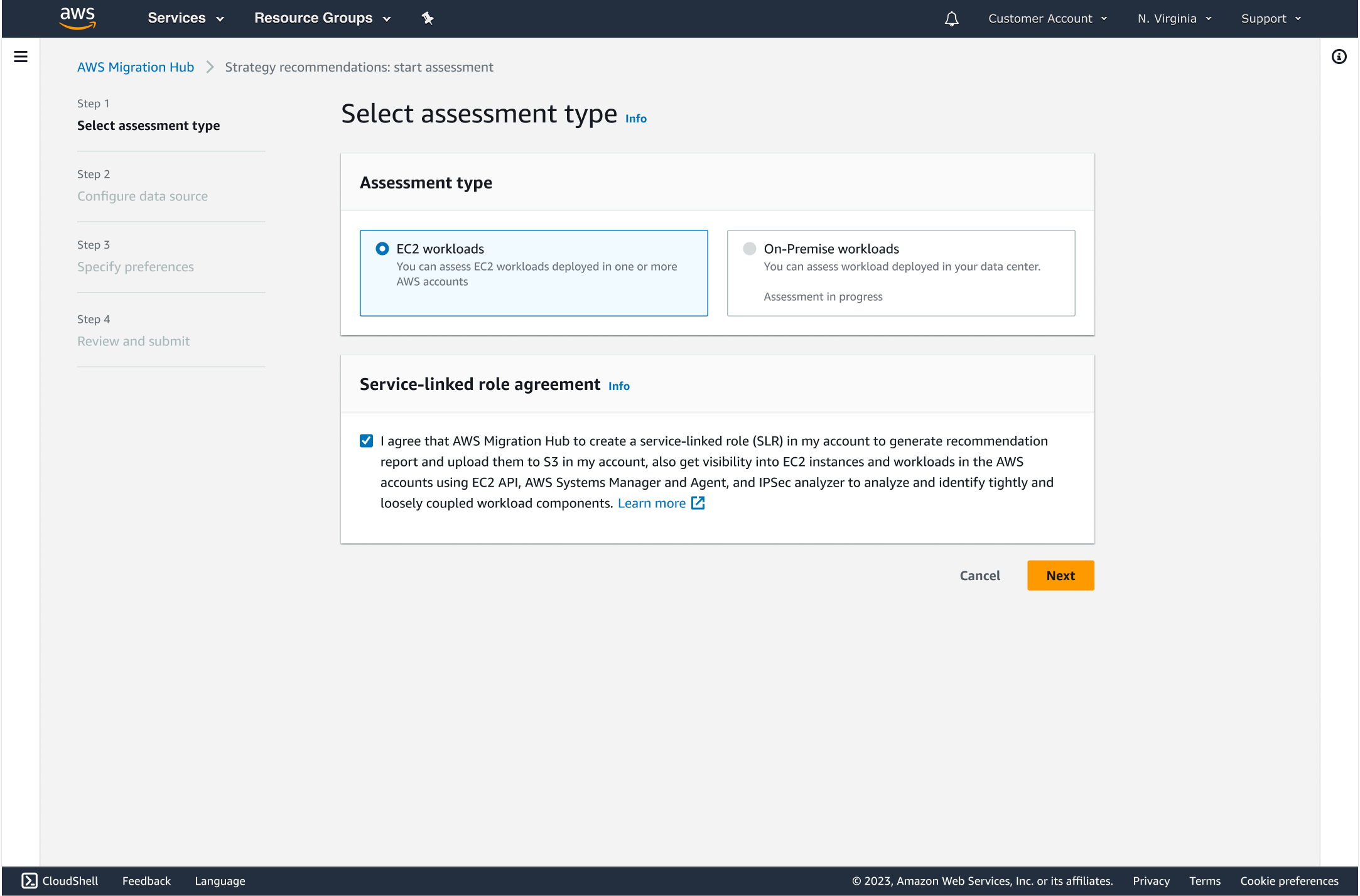This screenshot has height=896, width=1360.
Task: Click the breadcrumb separator chevron
Action: [210, 67]
